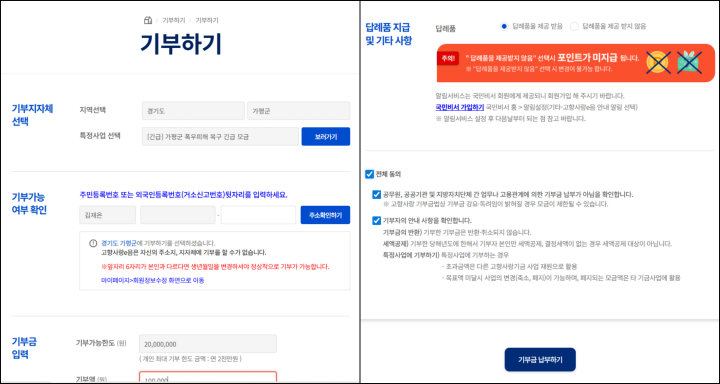Open second 기부하기 breadcrumb item
This screenshot has width=720, height=384.
tap(207, 20)
